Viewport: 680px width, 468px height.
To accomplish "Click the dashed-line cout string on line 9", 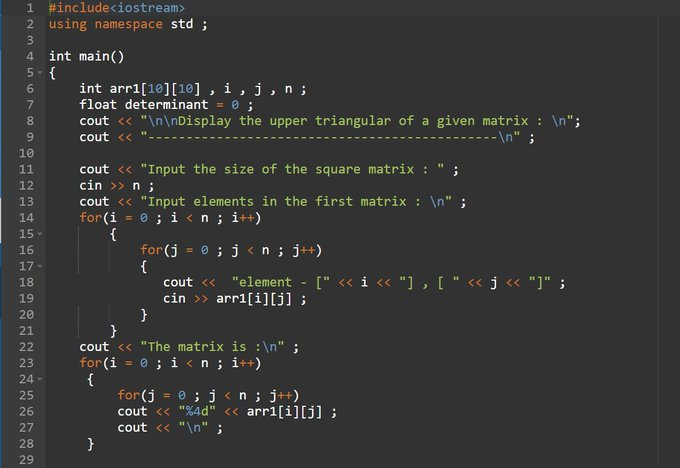I will pyautogui.click(x=330, y=137).
